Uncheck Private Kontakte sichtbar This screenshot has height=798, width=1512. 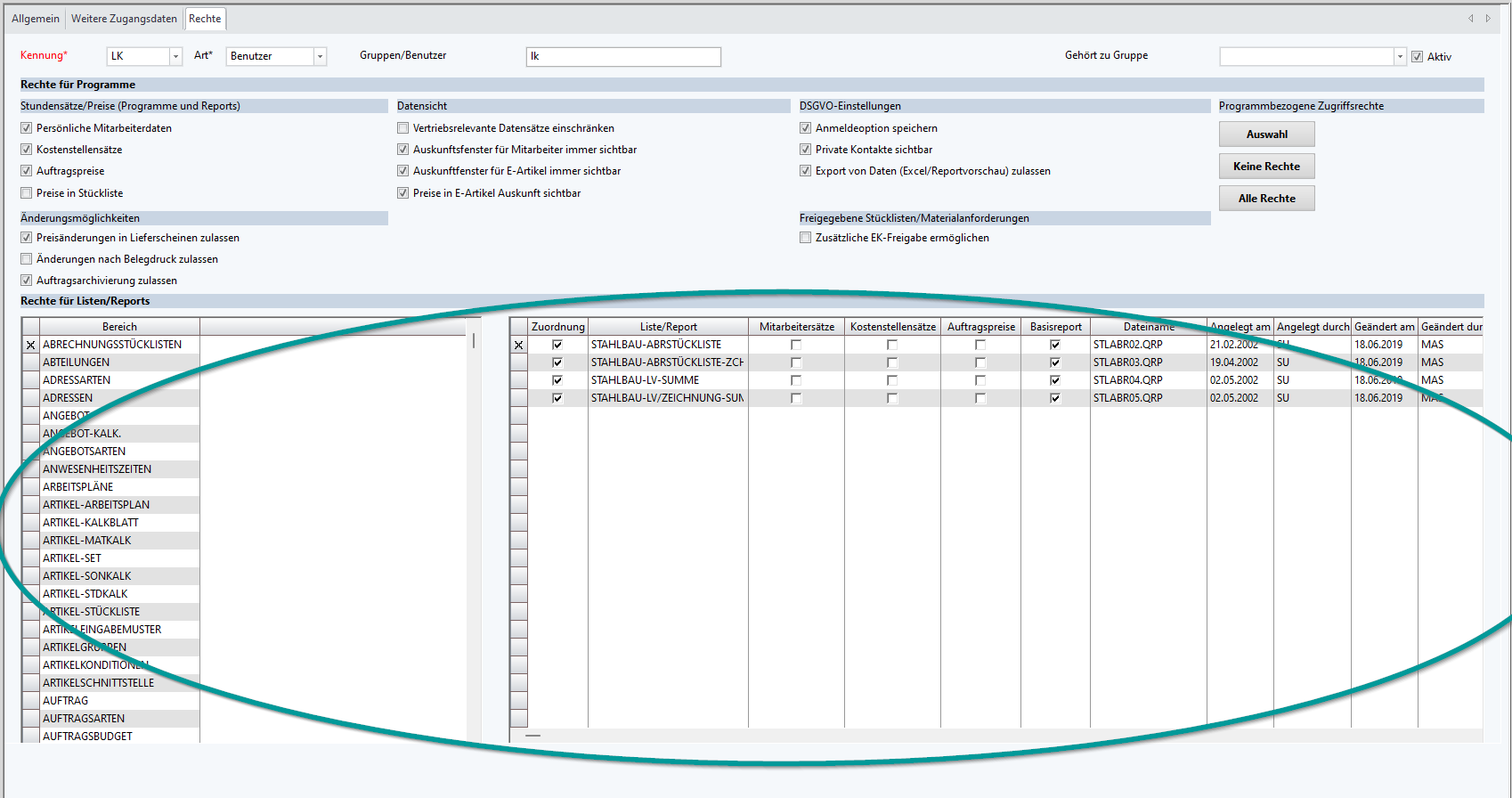pos(806,150)
